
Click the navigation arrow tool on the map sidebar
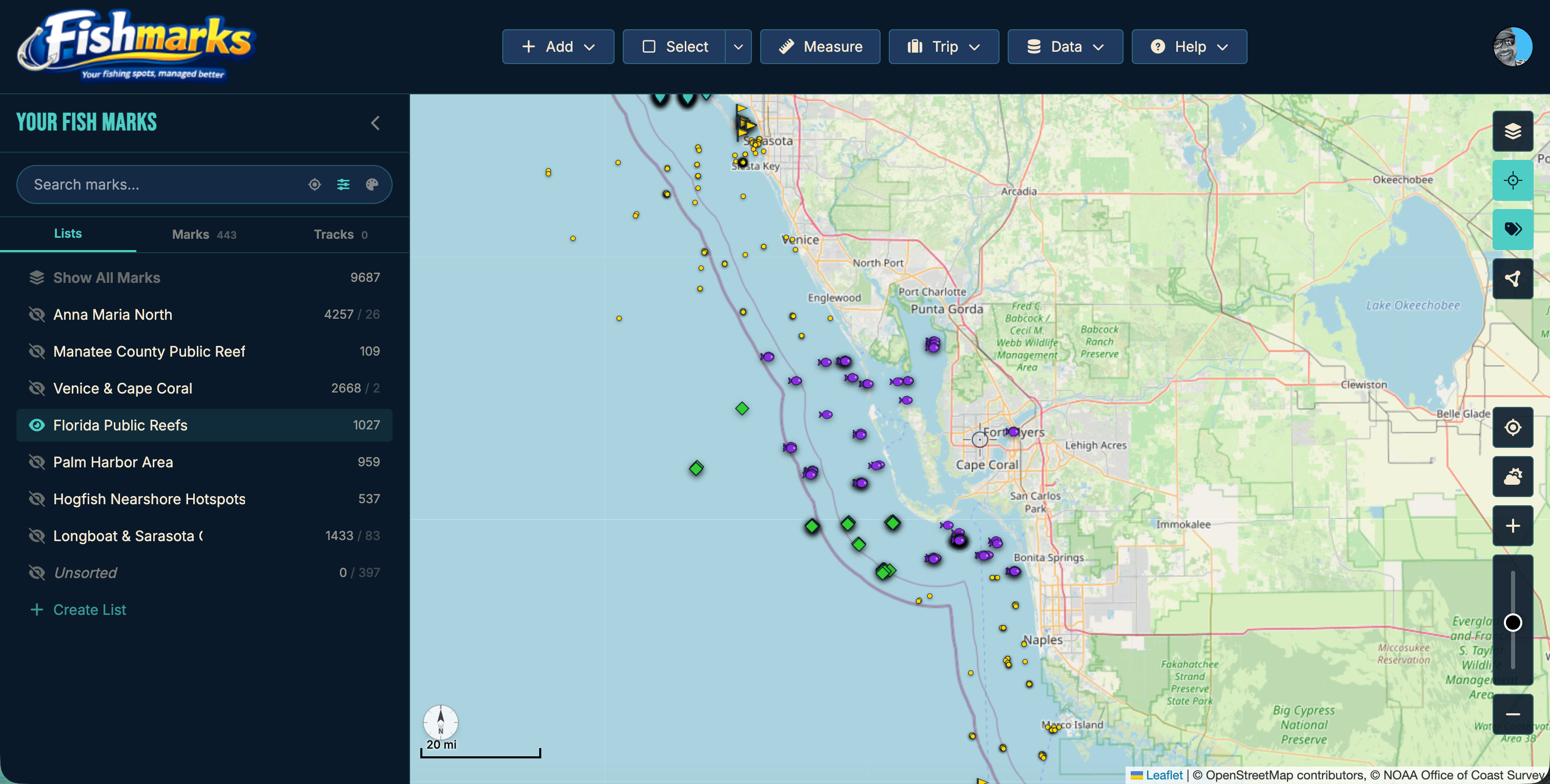click(x=1513, y=279)
